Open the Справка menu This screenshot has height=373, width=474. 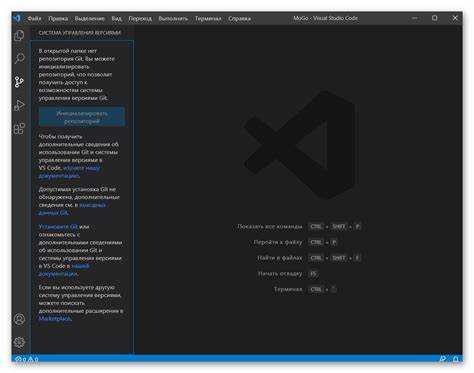(x=240, y=19)
